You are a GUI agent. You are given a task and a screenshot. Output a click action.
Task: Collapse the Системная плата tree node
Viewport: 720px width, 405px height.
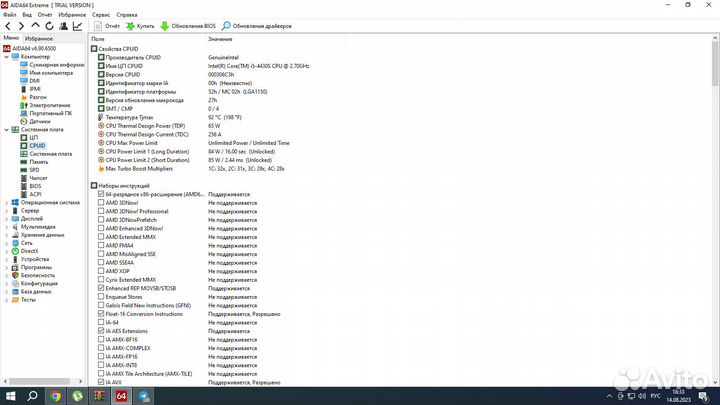(6, 130)
